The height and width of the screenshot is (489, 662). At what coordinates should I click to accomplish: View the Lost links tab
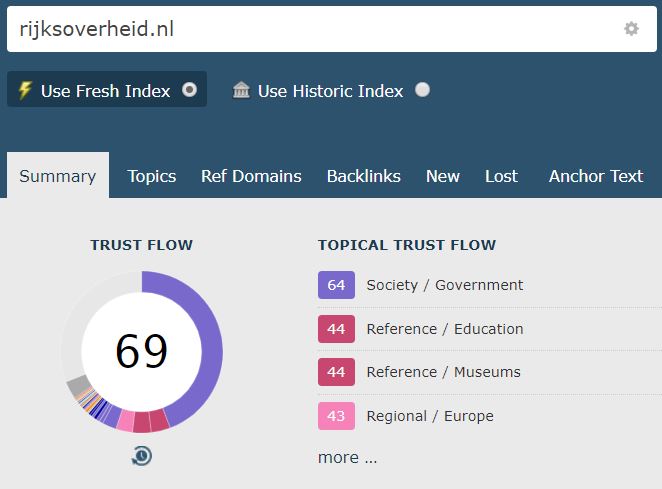(501, 176)
